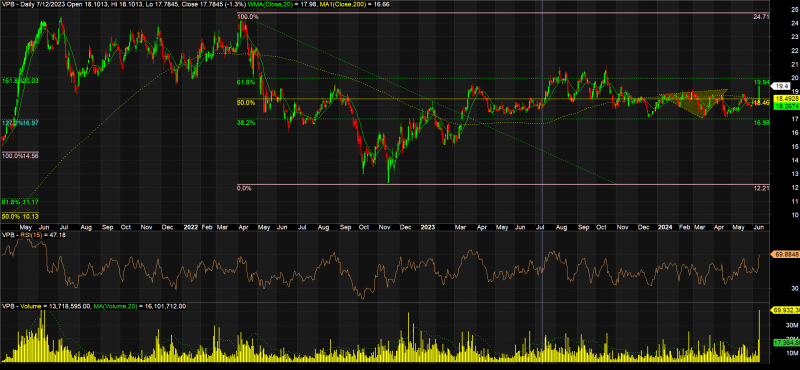
Task: Click the white 19.4 price tag
Action: coord(782,86)
